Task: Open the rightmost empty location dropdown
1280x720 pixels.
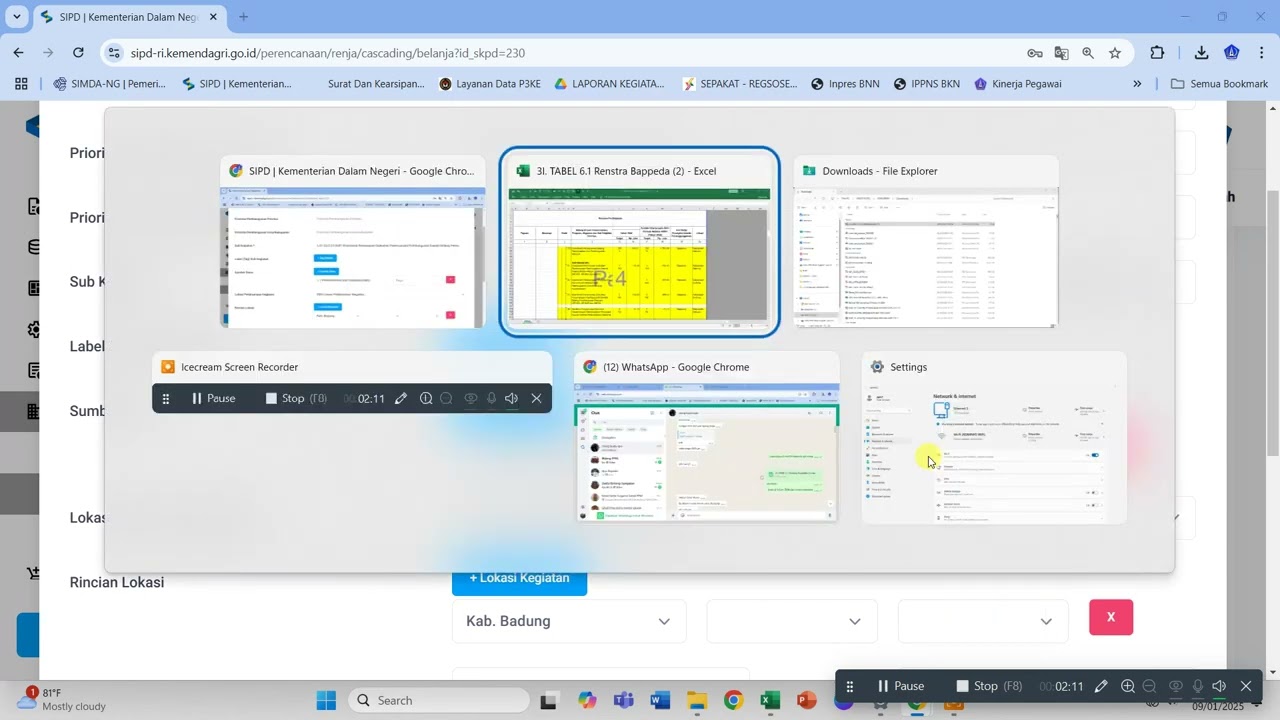Action: tap(983, 621)
